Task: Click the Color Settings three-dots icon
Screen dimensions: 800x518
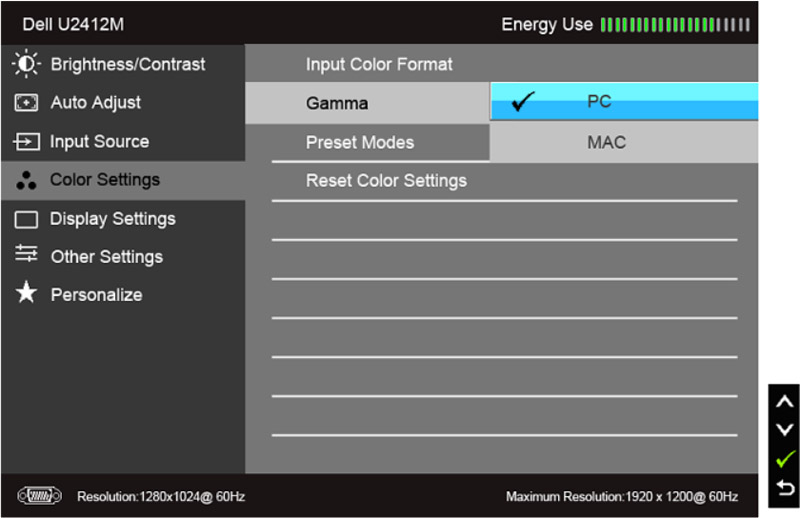Action: pos(26,180)
